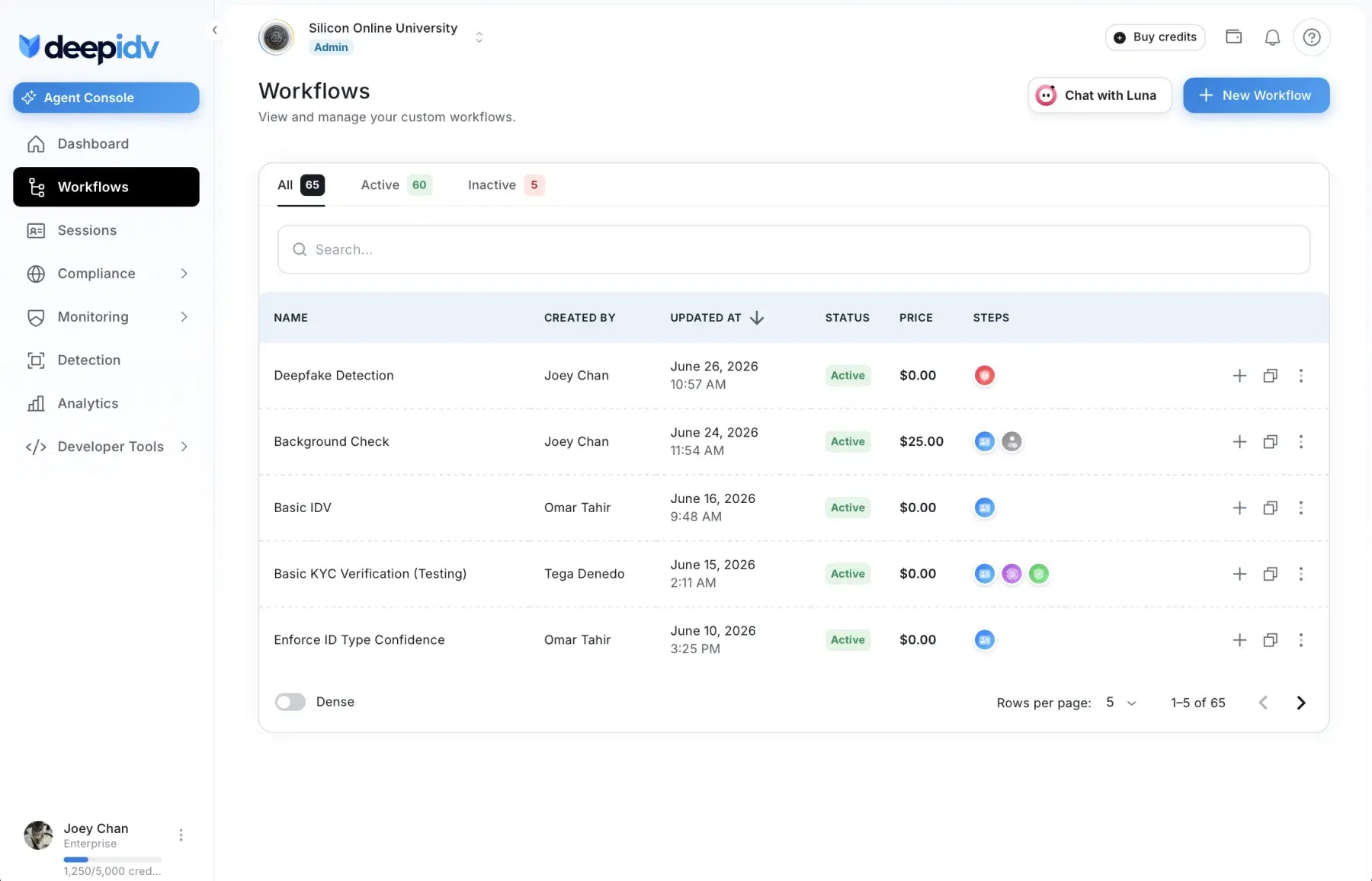The width and height of the screenshot is (1372, 881).
Task: Open user menu dots beside Joey Chan
Action: pyautogui.click(x=181, y=835)
